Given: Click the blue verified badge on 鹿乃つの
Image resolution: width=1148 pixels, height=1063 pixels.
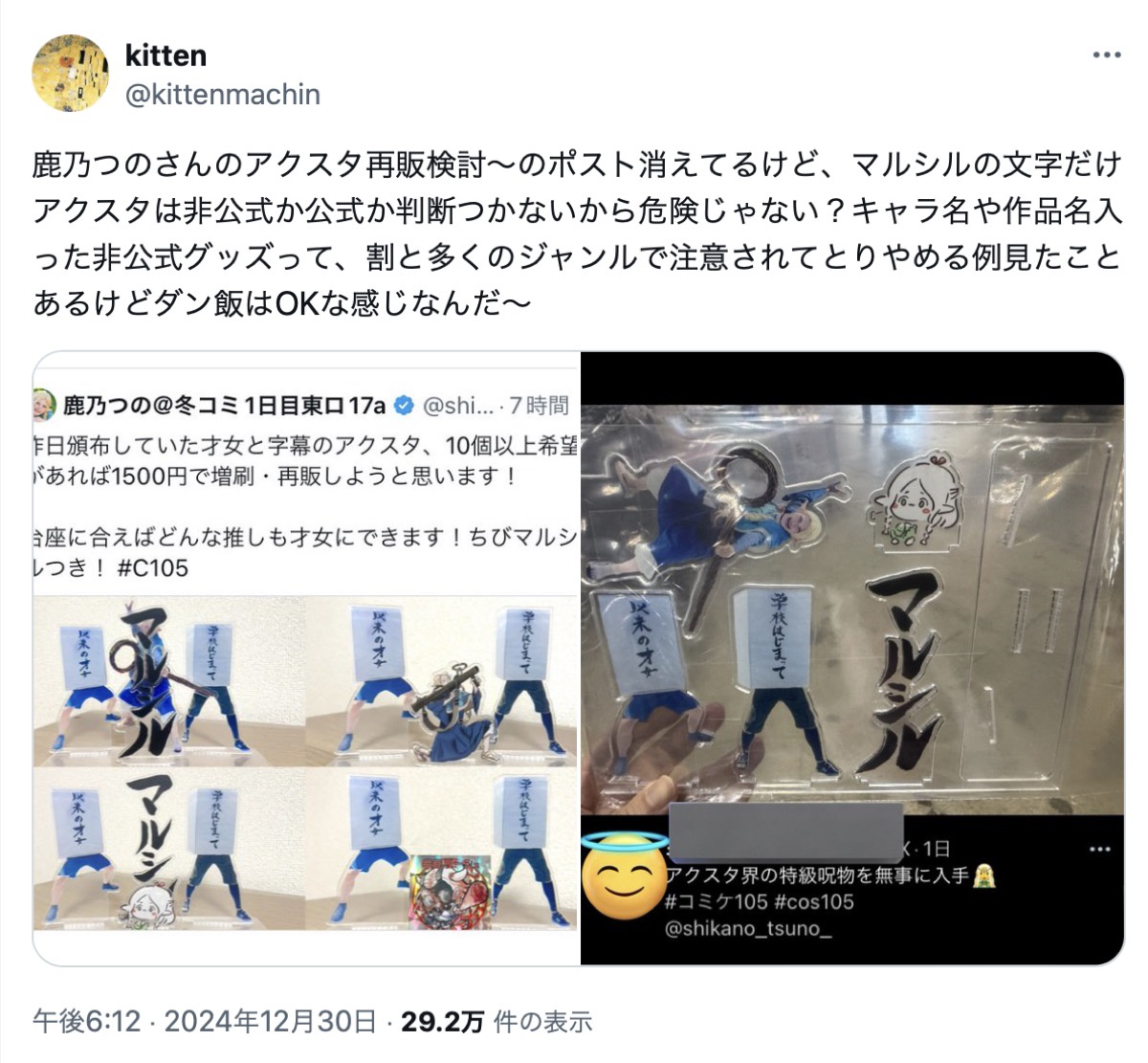Looking at the screenshot, I should click(404, 406).
